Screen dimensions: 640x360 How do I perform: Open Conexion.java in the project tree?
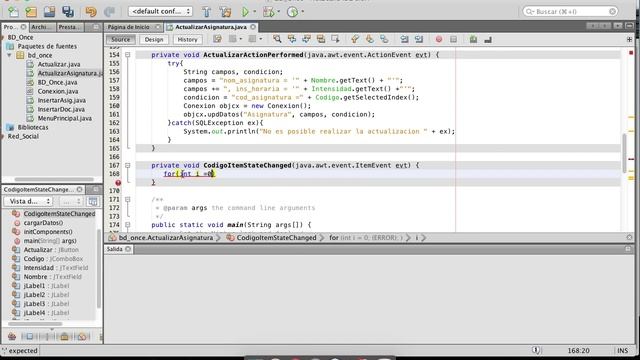coord(58,91)
